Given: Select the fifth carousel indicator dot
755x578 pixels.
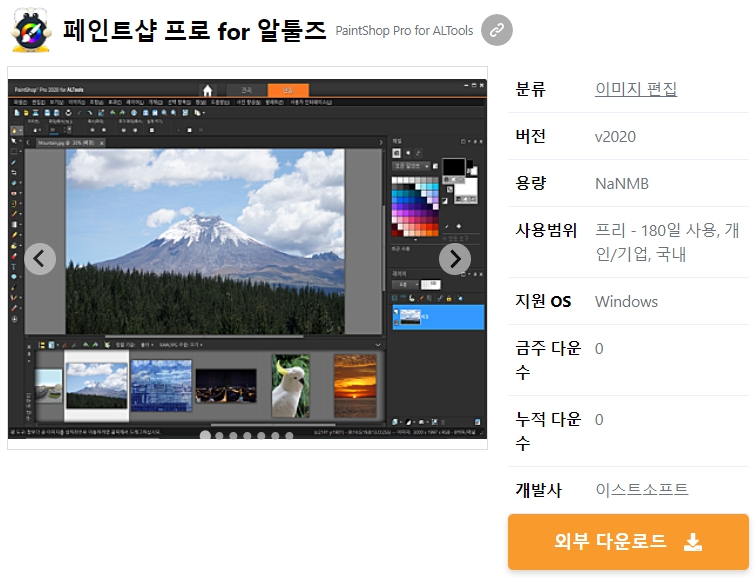Looking at the screenshot, I should tap(261, 436).
